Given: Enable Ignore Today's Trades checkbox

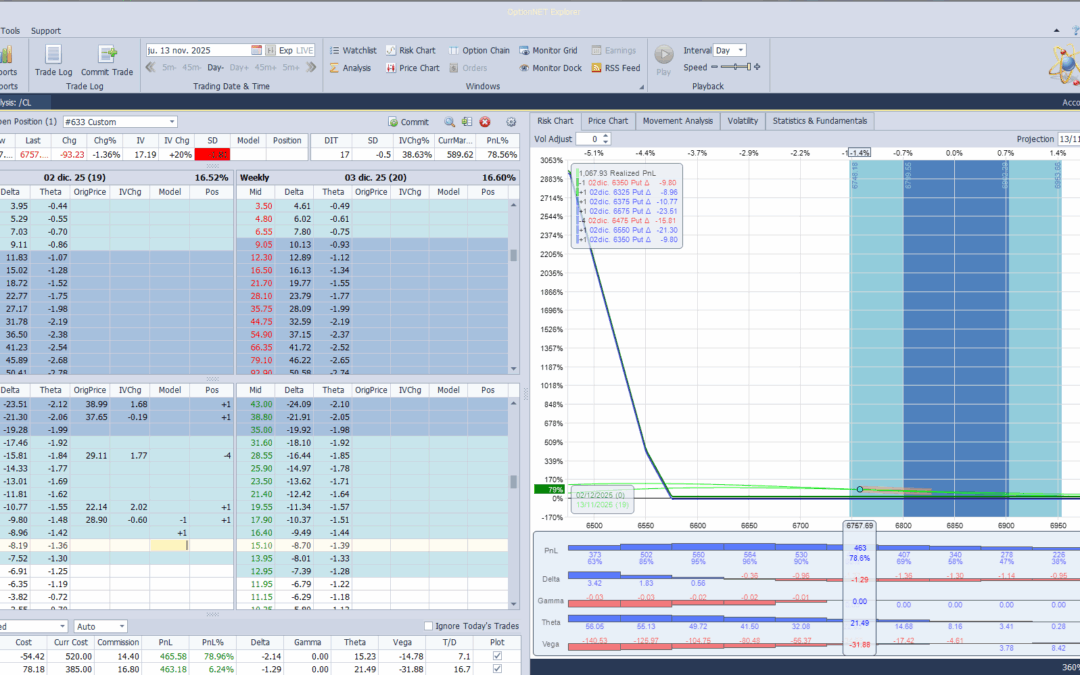Looking at the screenshot, I should (429, 627).
